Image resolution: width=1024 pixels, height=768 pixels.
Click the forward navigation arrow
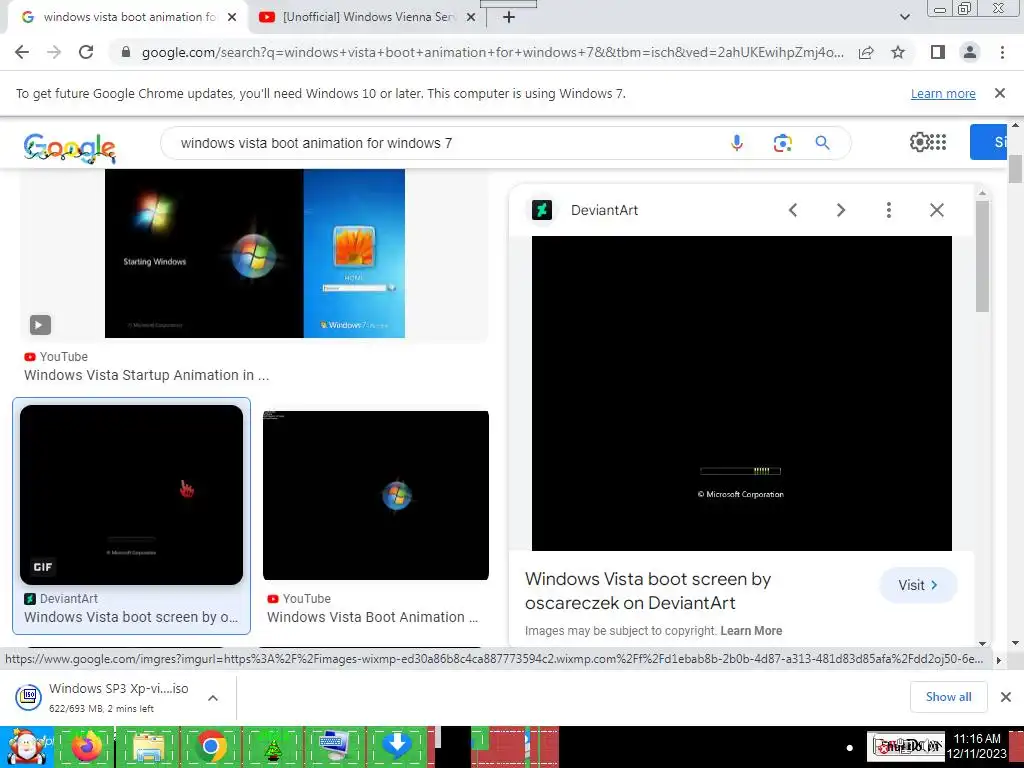tap(54, 52)
